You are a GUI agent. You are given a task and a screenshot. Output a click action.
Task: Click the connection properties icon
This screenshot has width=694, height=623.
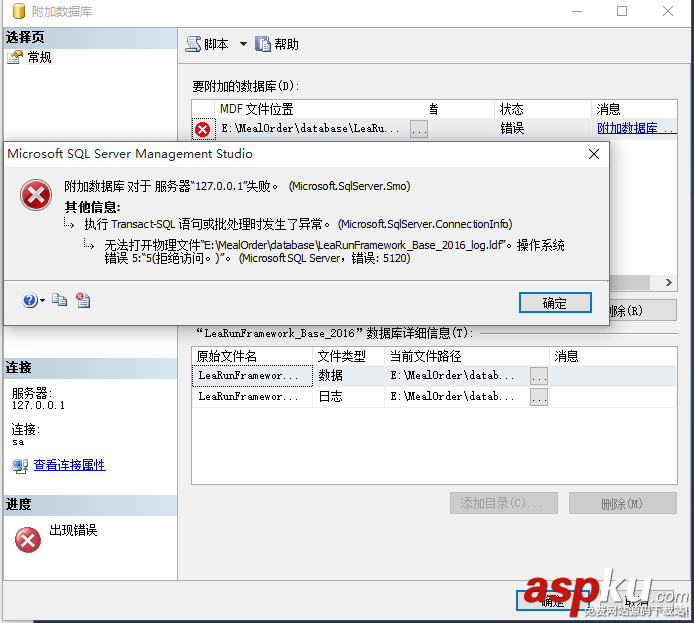pos(20,465)
